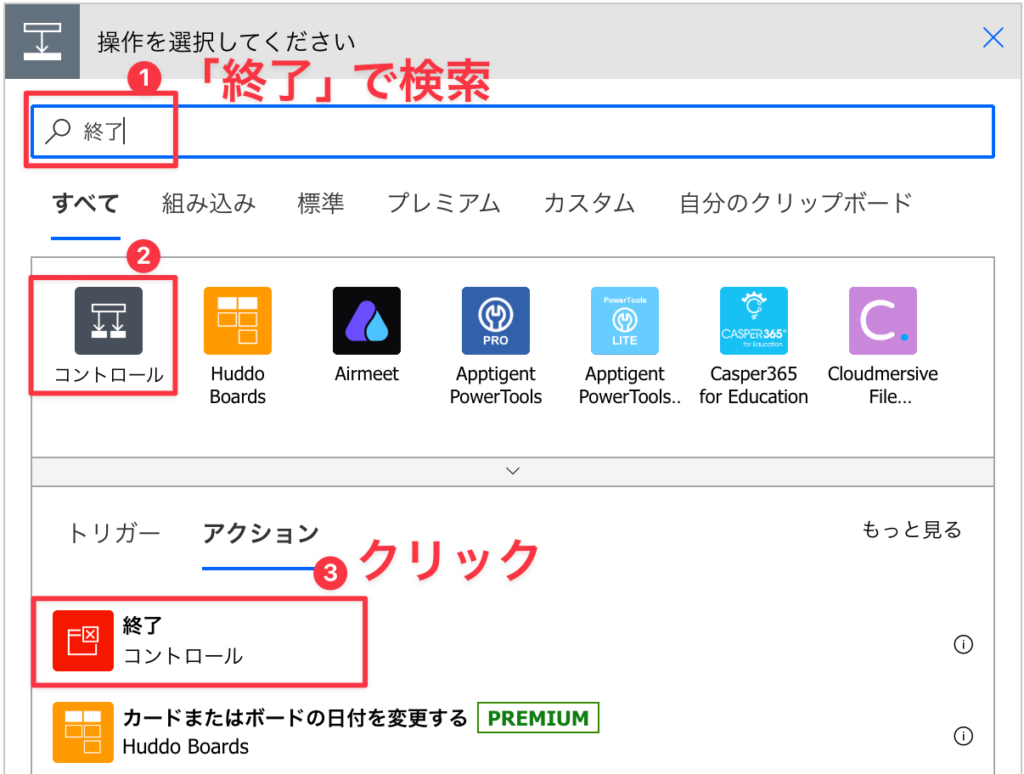Select Apptigent PowerTools LITE connector
The image size is (1024, 774).
625,321
